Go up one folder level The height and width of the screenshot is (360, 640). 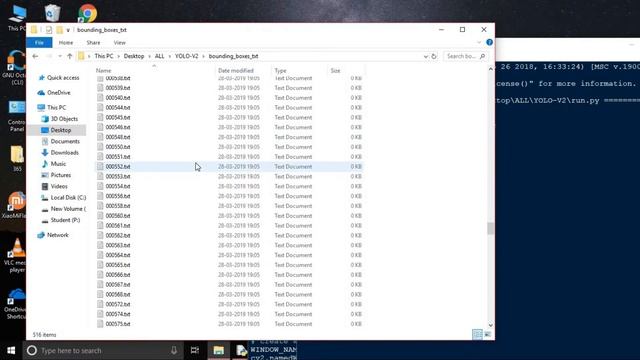click(69, 56)
